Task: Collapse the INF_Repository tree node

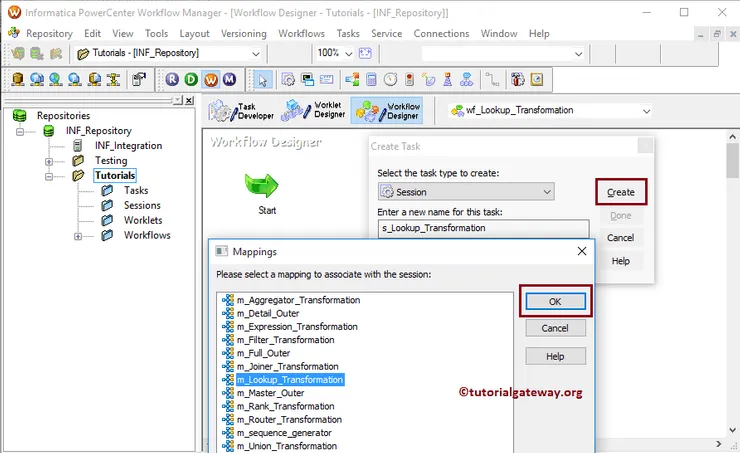Action: tap(20, 132)
